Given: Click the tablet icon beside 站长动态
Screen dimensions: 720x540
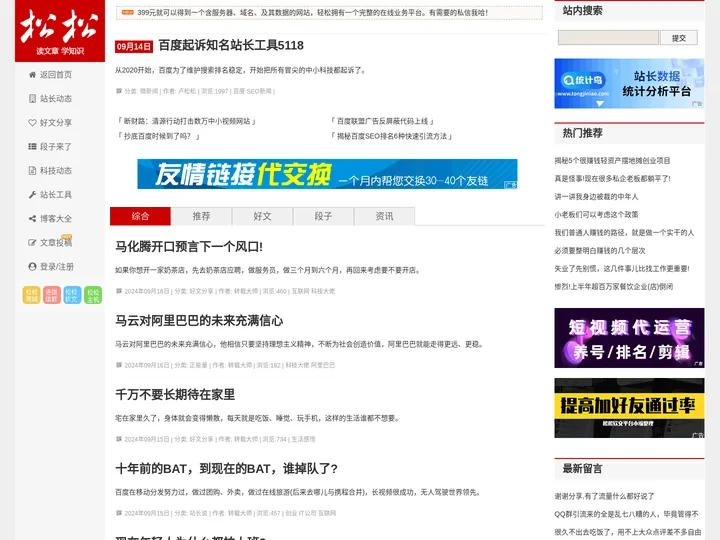Looking at the screenshot, I should coord(32,99).
